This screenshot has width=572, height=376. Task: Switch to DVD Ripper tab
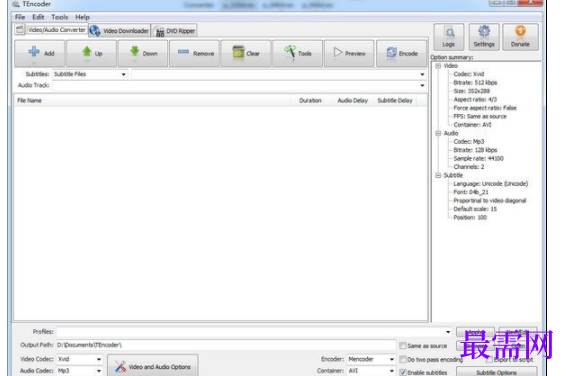click(175, 31)
